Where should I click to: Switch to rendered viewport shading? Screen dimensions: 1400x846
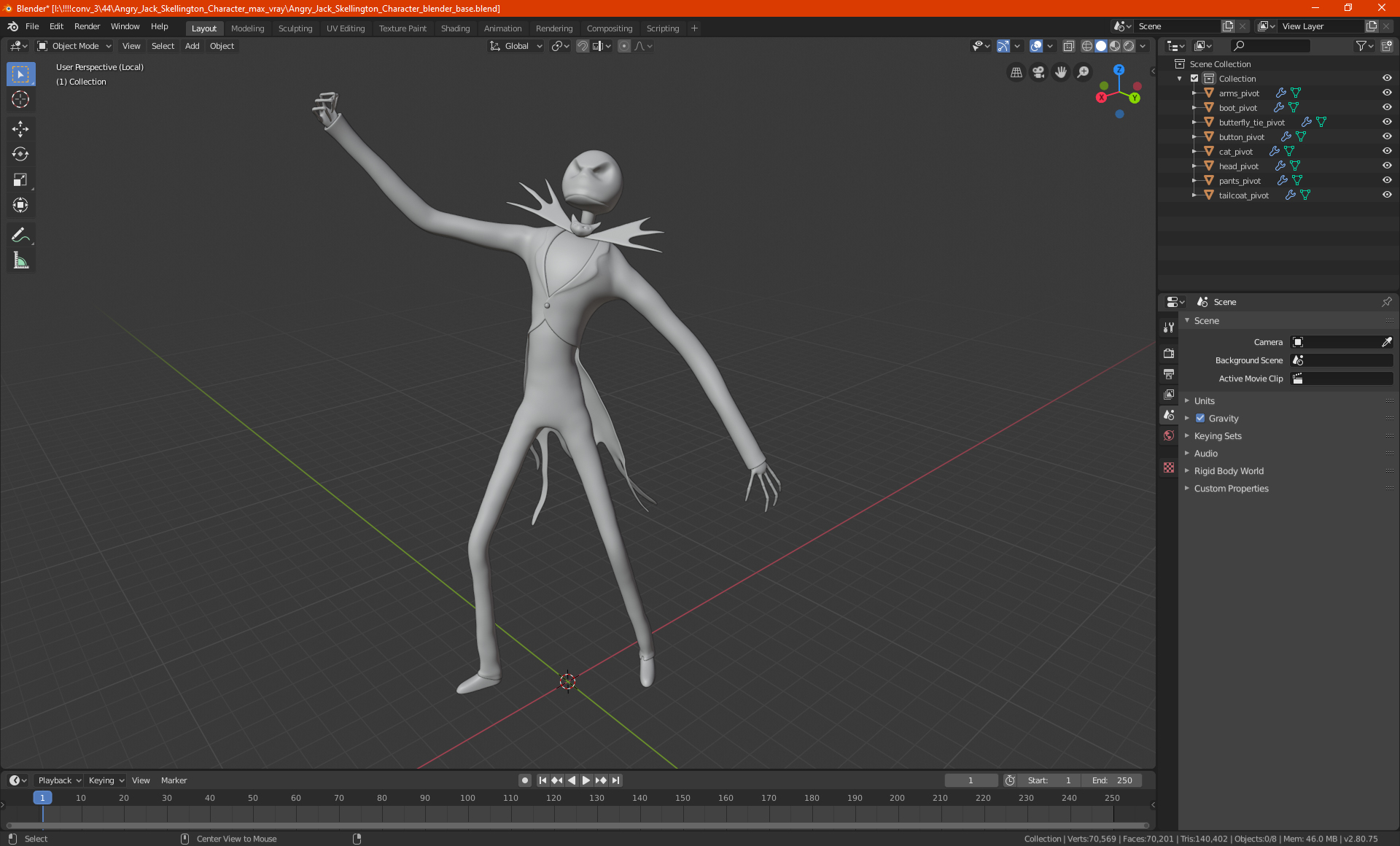point(1129,46)
